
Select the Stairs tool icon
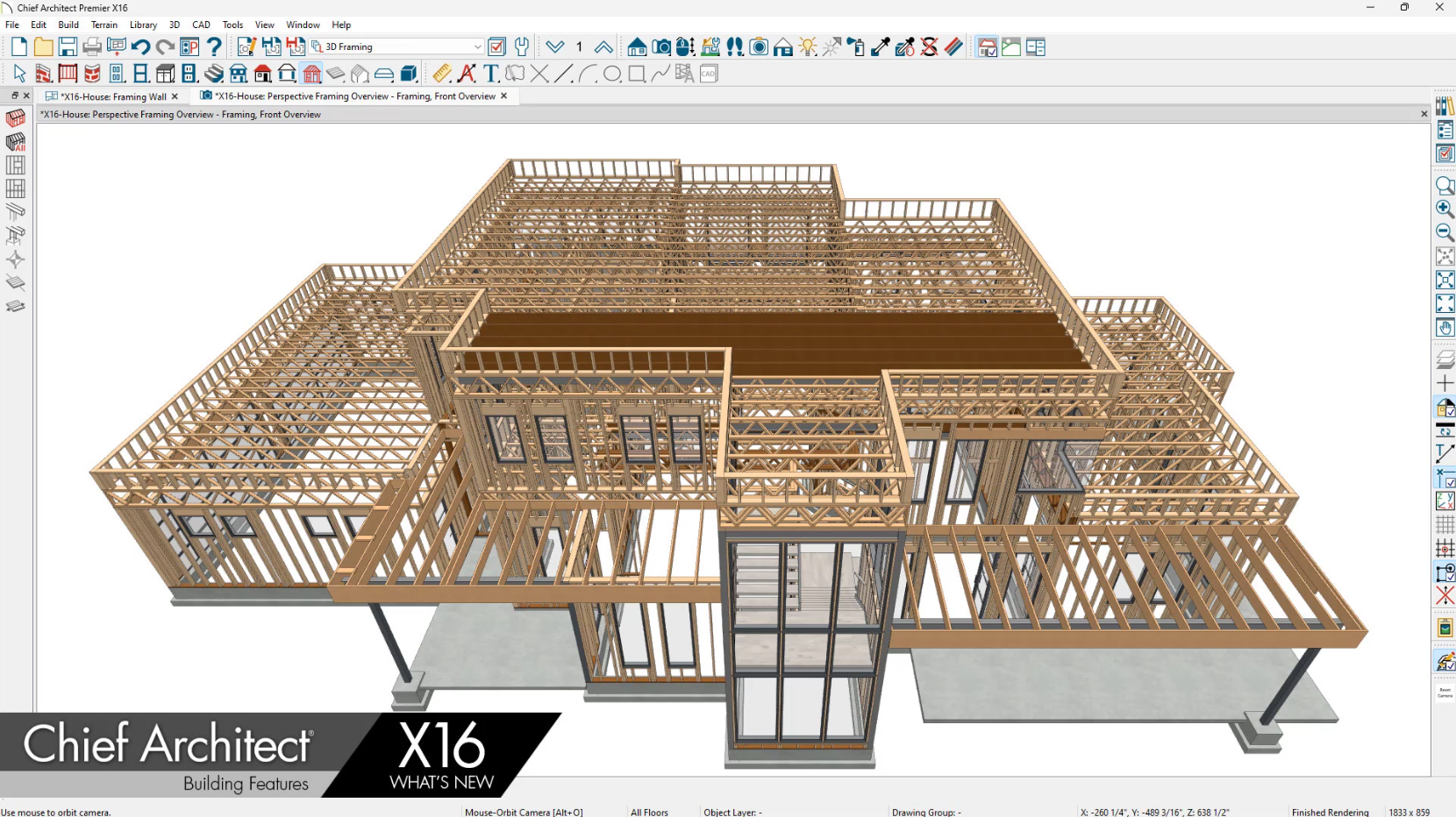pos(214,74)
